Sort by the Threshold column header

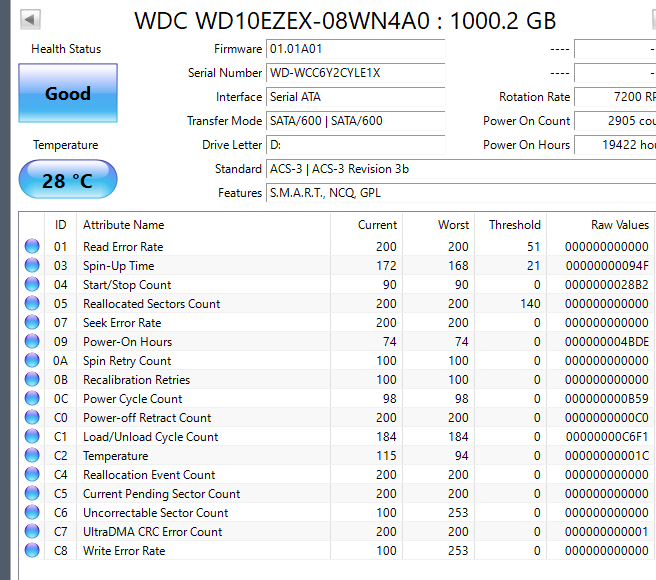click(x=510, y=225)
